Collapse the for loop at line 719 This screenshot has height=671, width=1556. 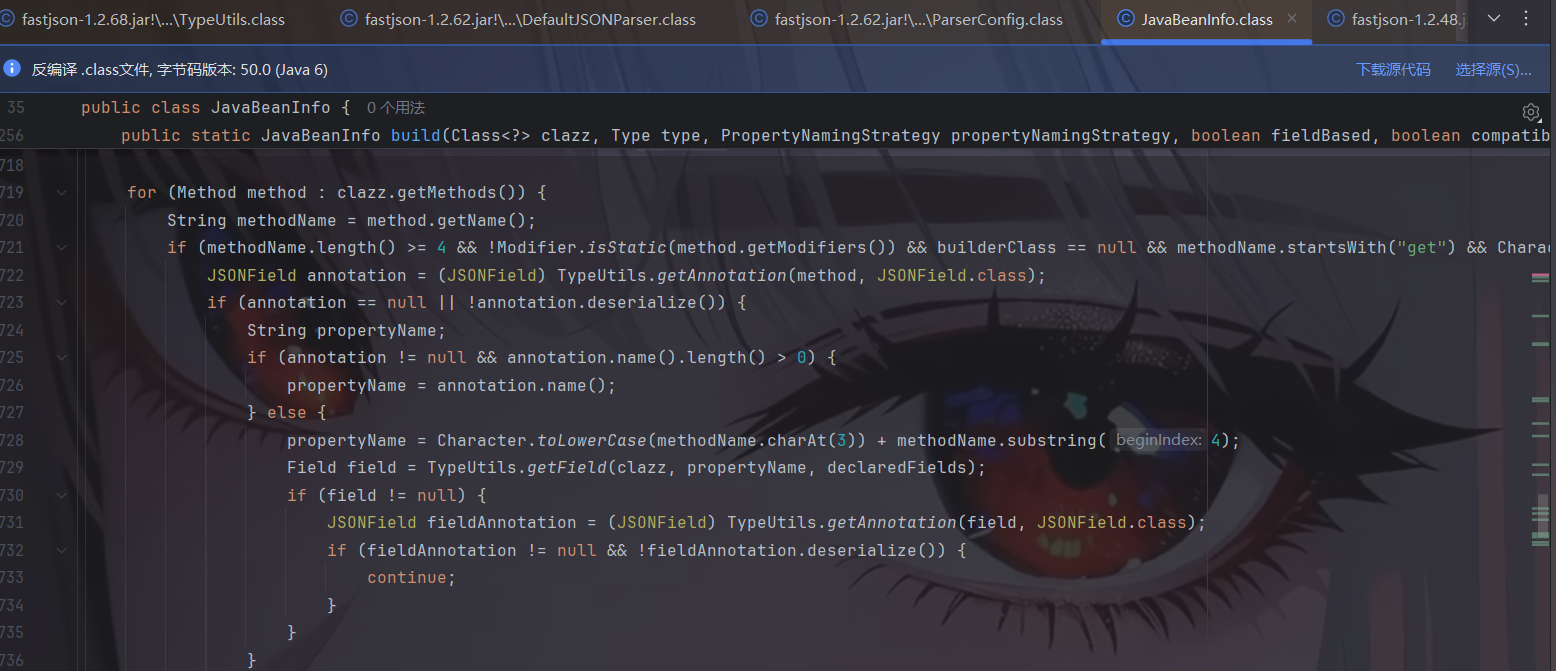click(62, 192)
